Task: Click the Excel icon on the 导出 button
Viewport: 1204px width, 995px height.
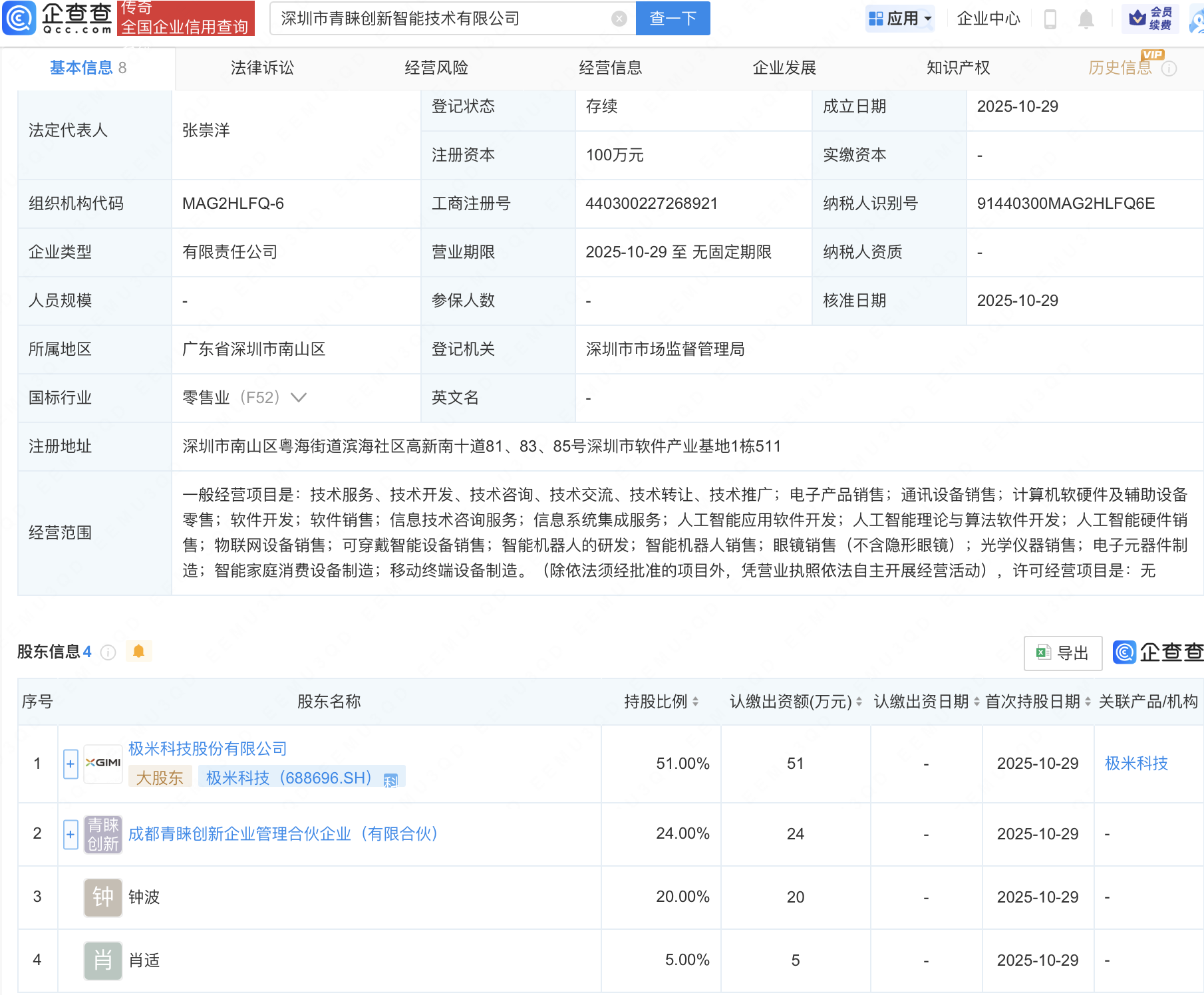Action: pyautogui.click(x=1043, y=653)
